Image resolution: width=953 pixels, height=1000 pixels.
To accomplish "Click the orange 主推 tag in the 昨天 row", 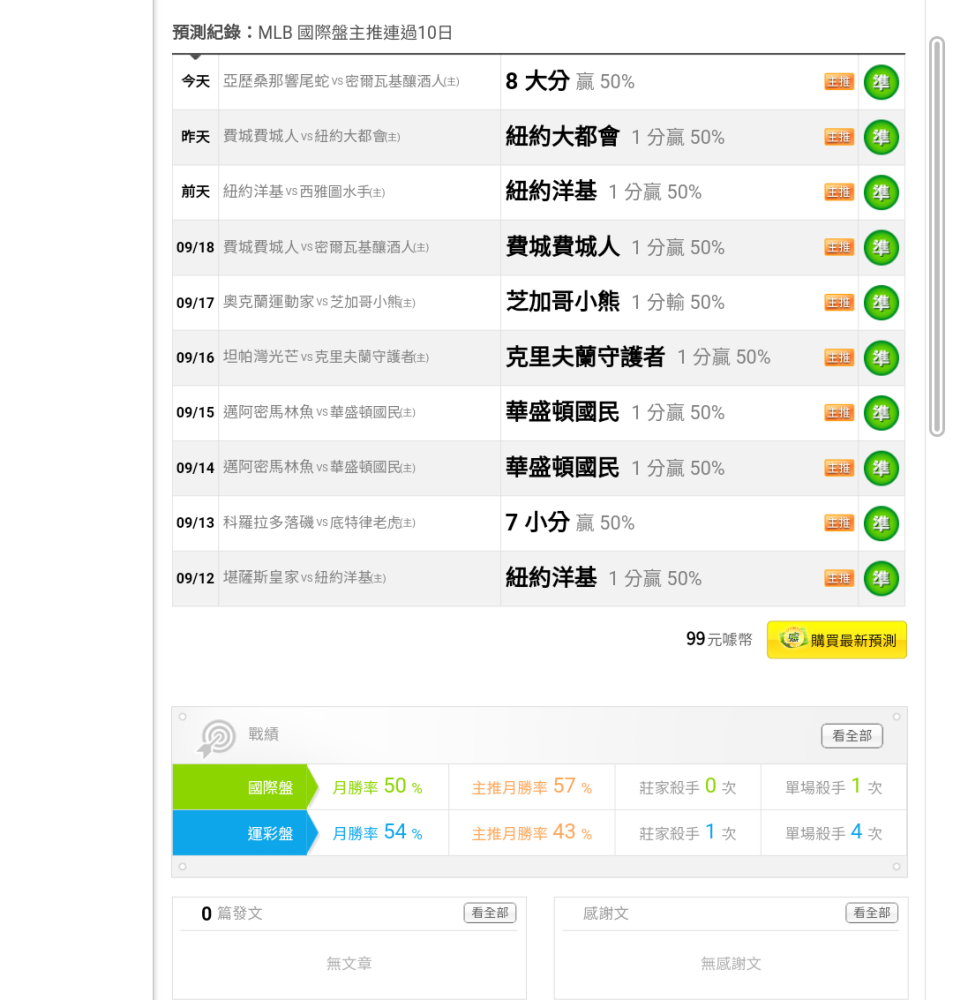I will tap(839, 137).
